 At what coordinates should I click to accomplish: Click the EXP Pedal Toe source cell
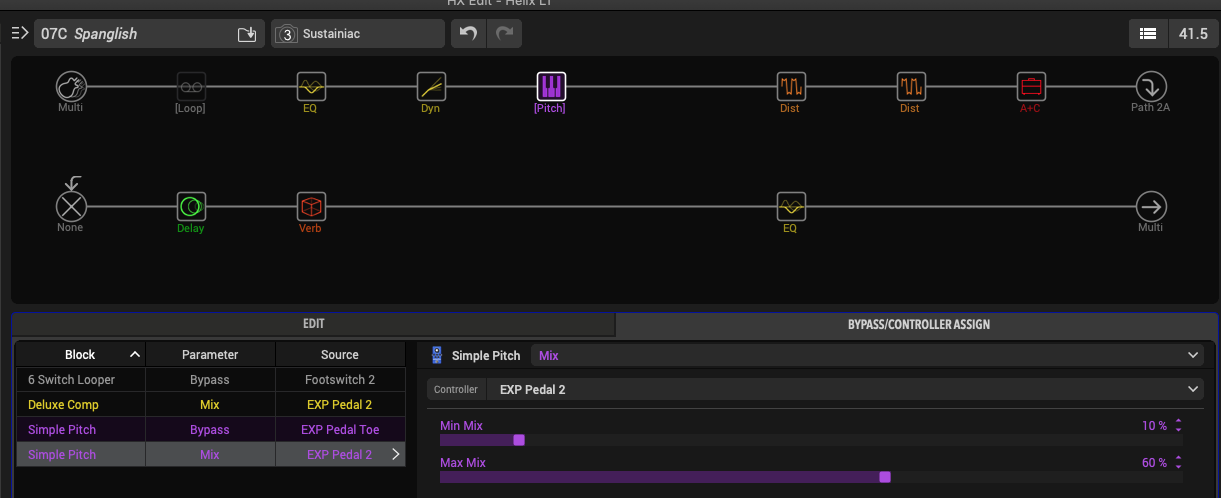click(340, 430)
